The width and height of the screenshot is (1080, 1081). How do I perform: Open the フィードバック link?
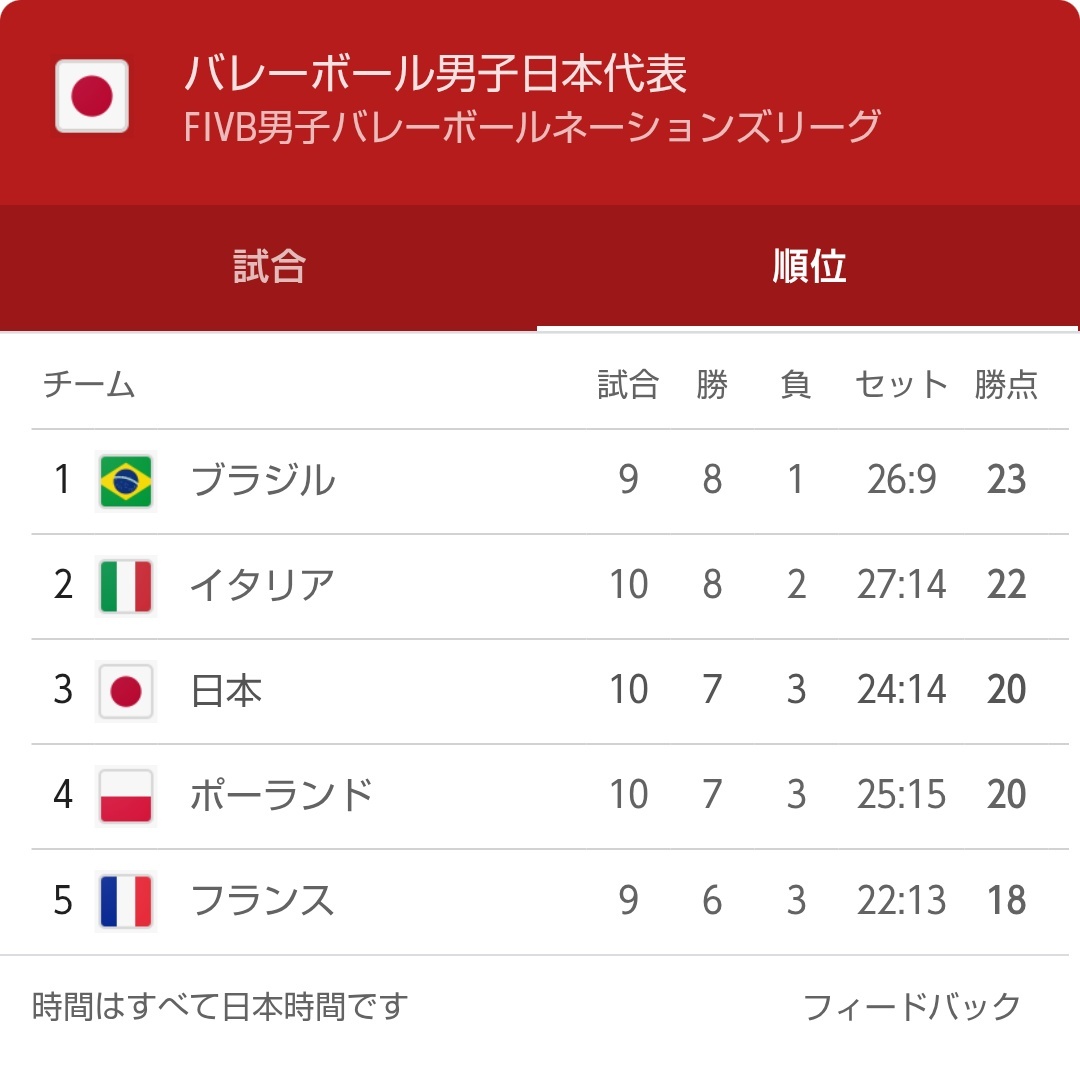tap(911, 1007)
